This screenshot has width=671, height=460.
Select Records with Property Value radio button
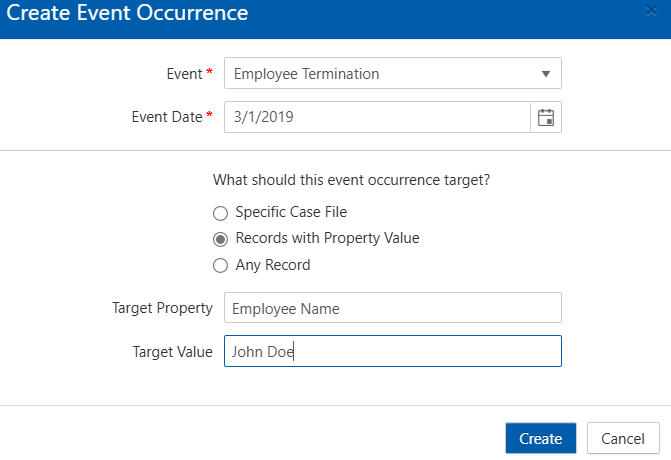coord(220,239)
